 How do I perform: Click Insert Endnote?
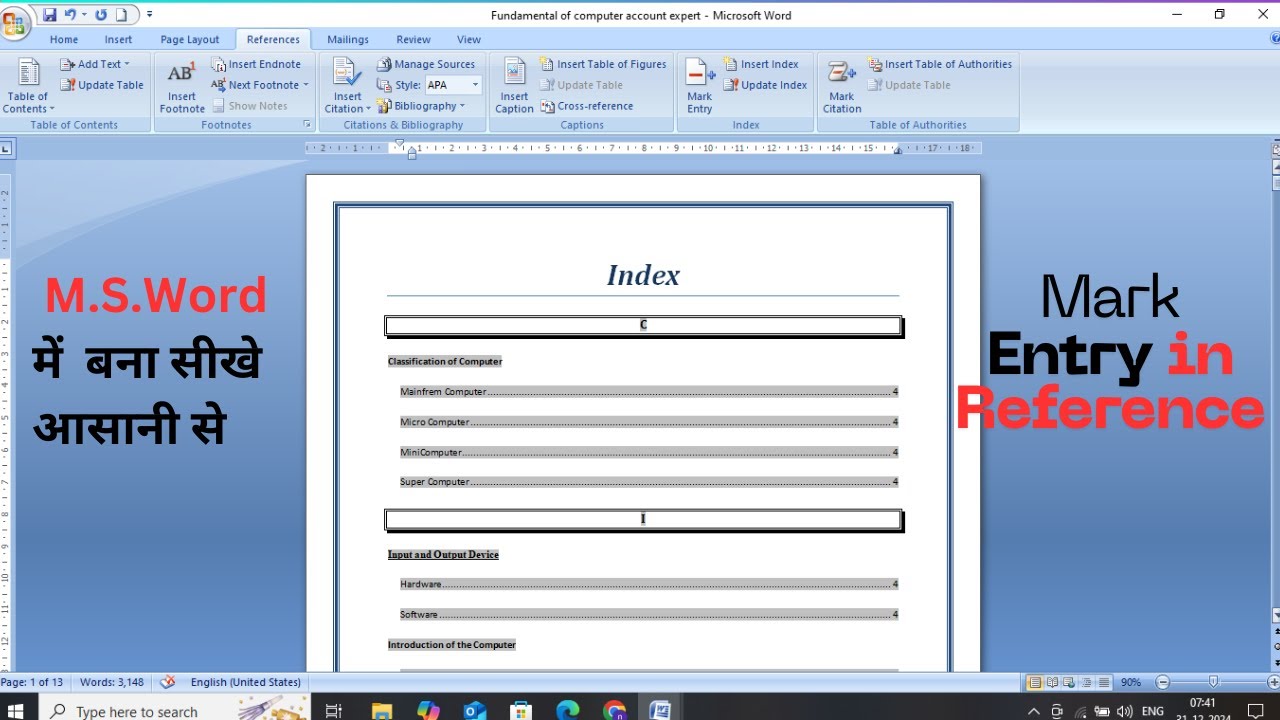tap(256, 64)
